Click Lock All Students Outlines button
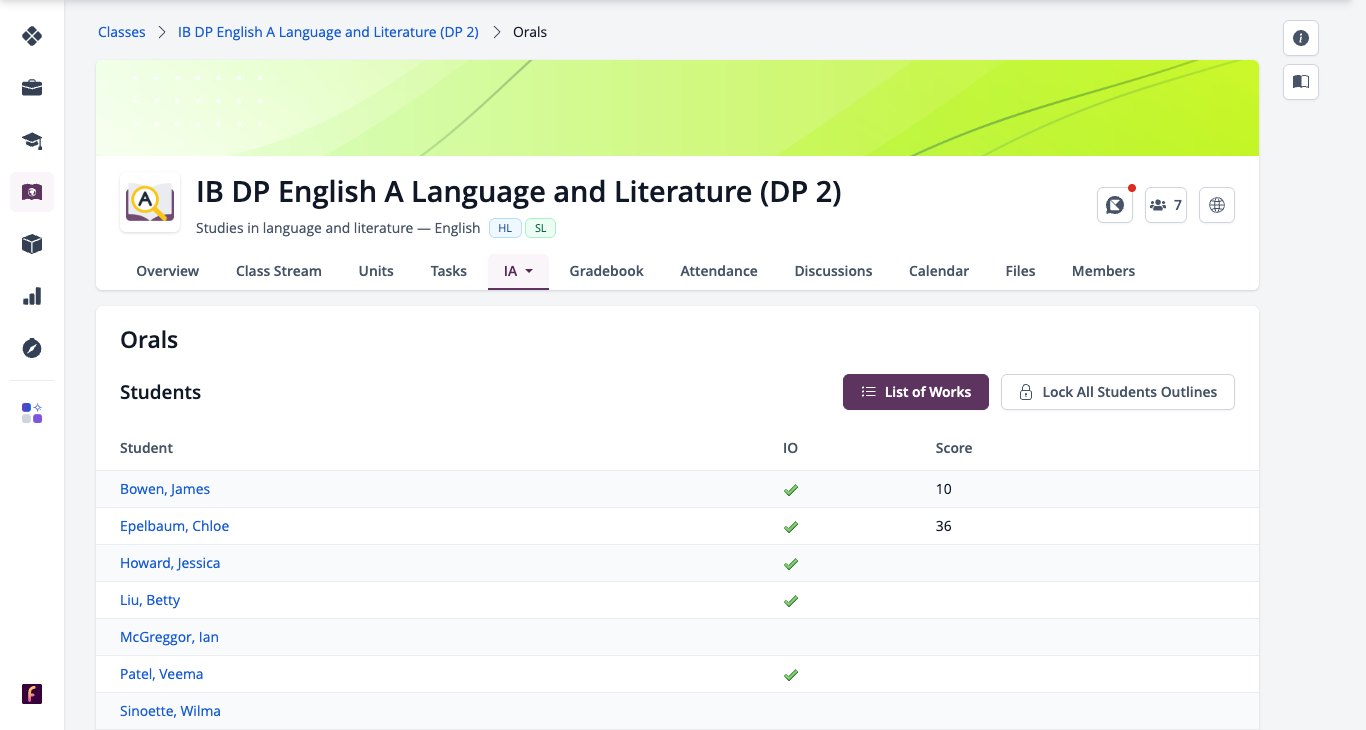The height and width of the screenshot is (730, 1366). coord(1118,392)
